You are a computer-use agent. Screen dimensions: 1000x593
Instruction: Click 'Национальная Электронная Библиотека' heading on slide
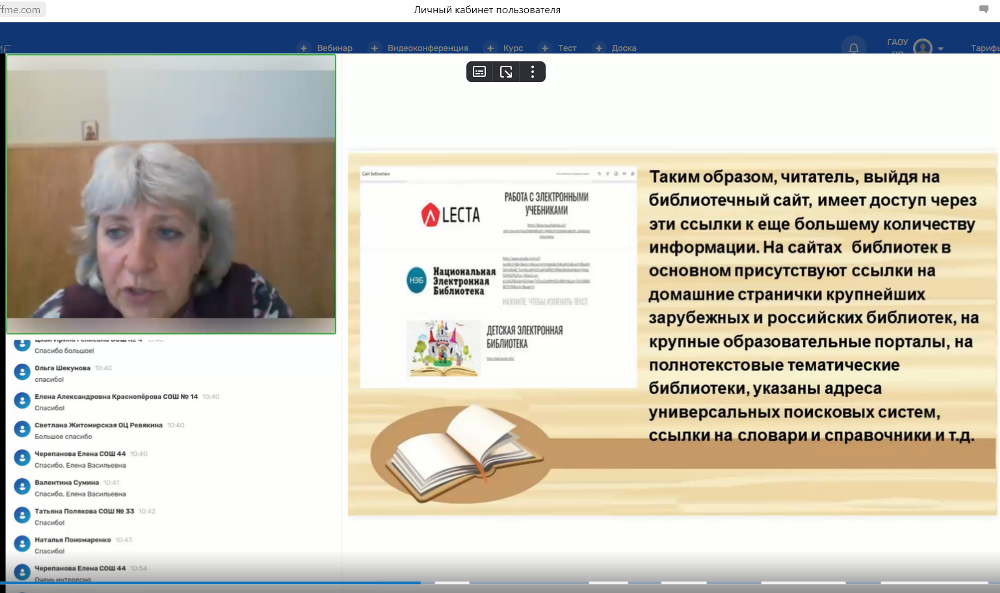tap(464, 281)
